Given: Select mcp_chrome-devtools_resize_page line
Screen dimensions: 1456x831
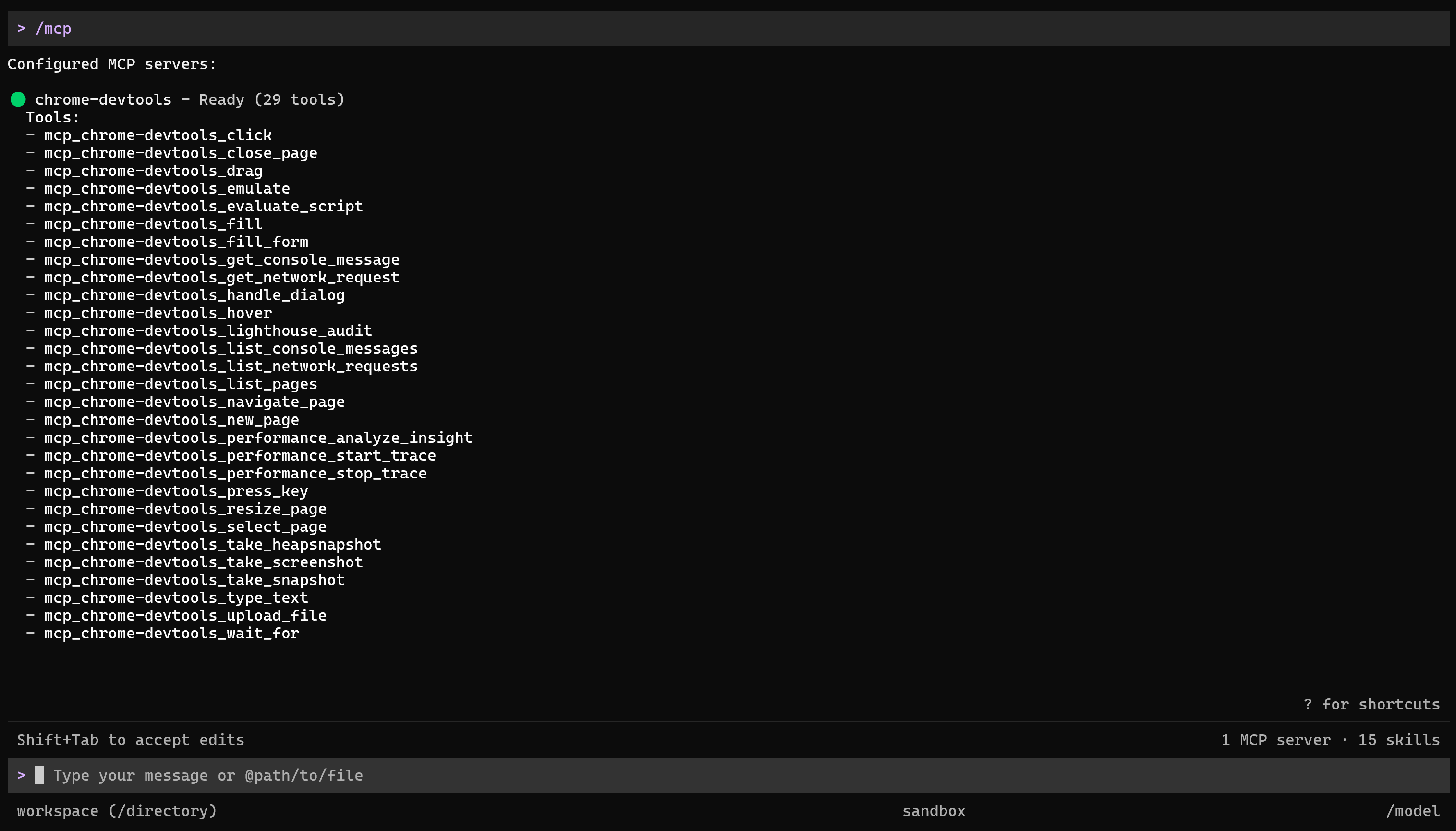Looking at the screenshot, I should (x=185, y=509).
